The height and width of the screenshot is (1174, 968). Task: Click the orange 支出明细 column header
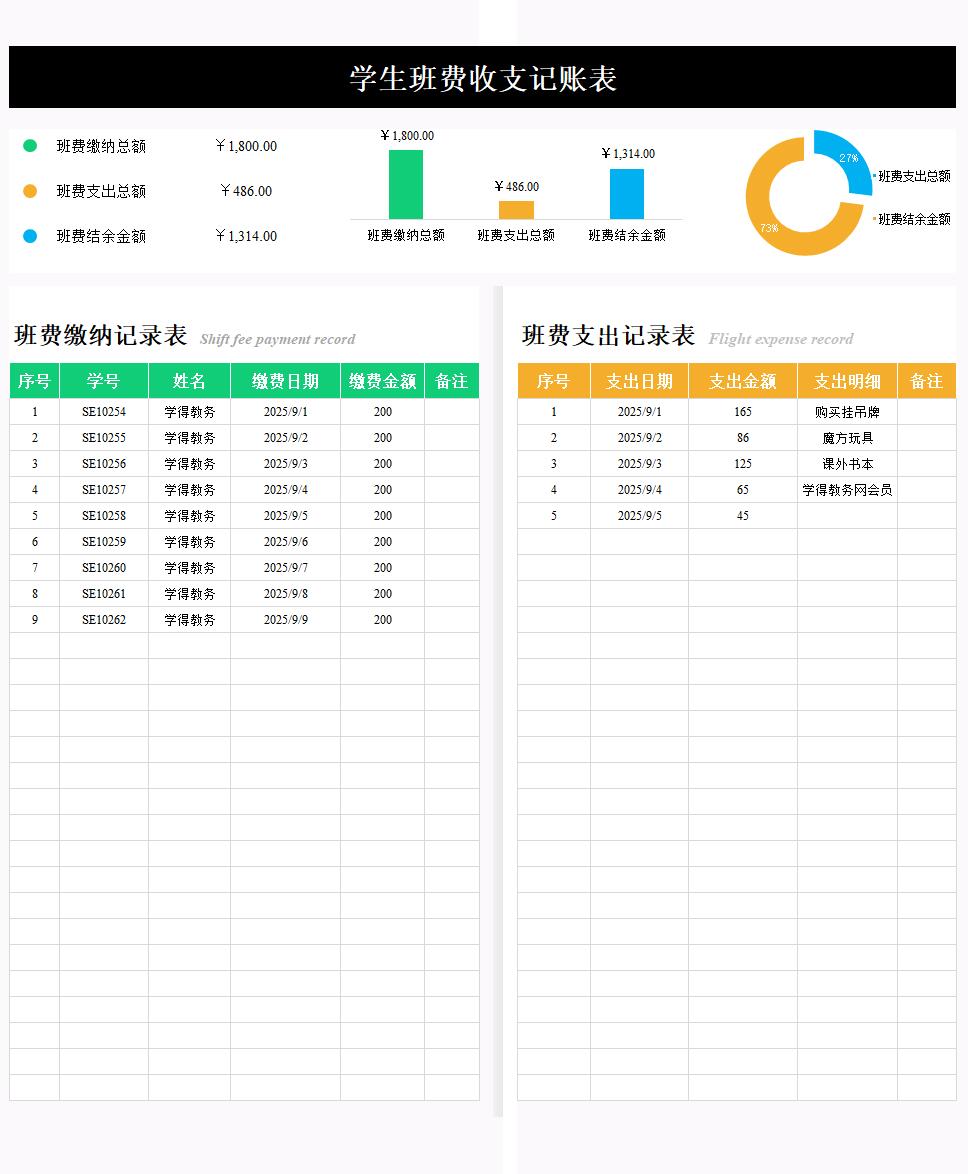846,381
